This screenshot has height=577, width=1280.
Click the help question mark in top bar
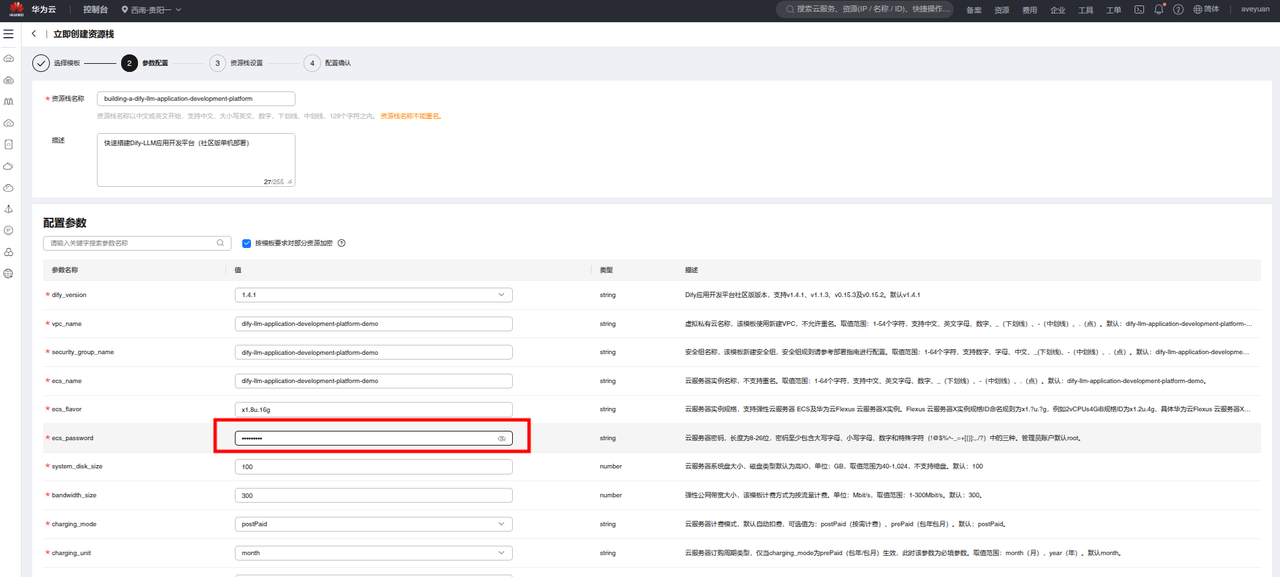pyautogui.click(x=1178, y=9)
